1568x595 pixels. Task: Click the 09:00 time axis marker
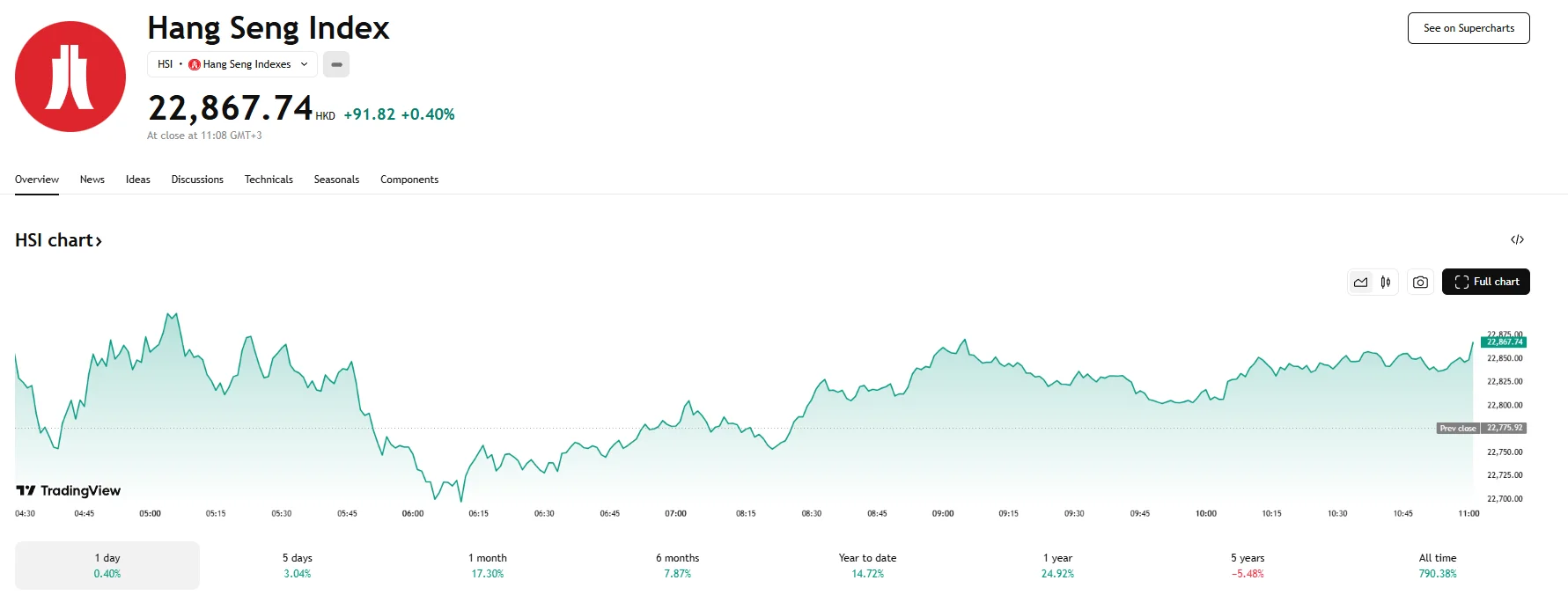coord(943,513)
